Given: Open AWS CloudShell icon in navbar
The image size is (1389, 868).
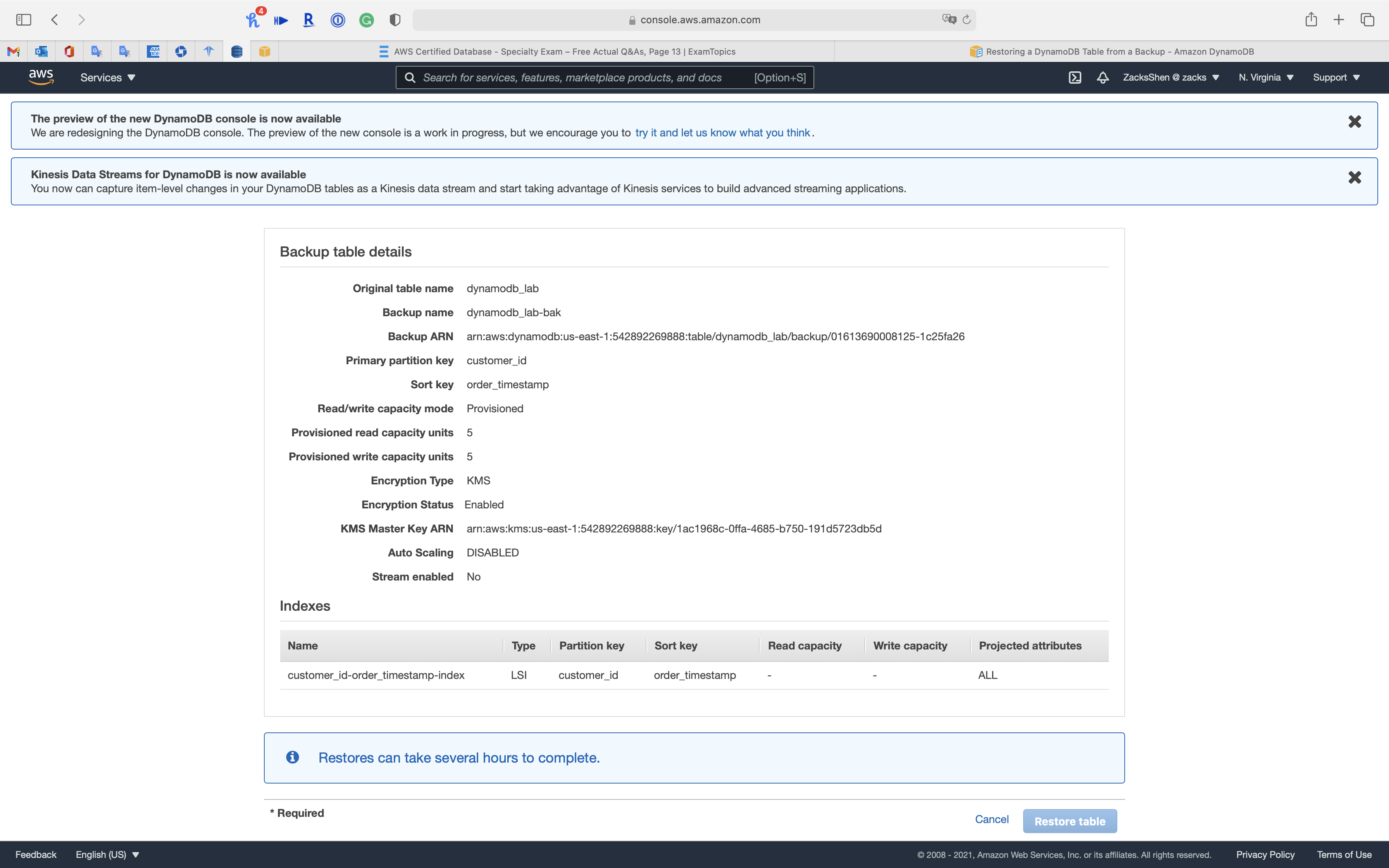Looking at the screenshot, I should tap(1074, 77).
